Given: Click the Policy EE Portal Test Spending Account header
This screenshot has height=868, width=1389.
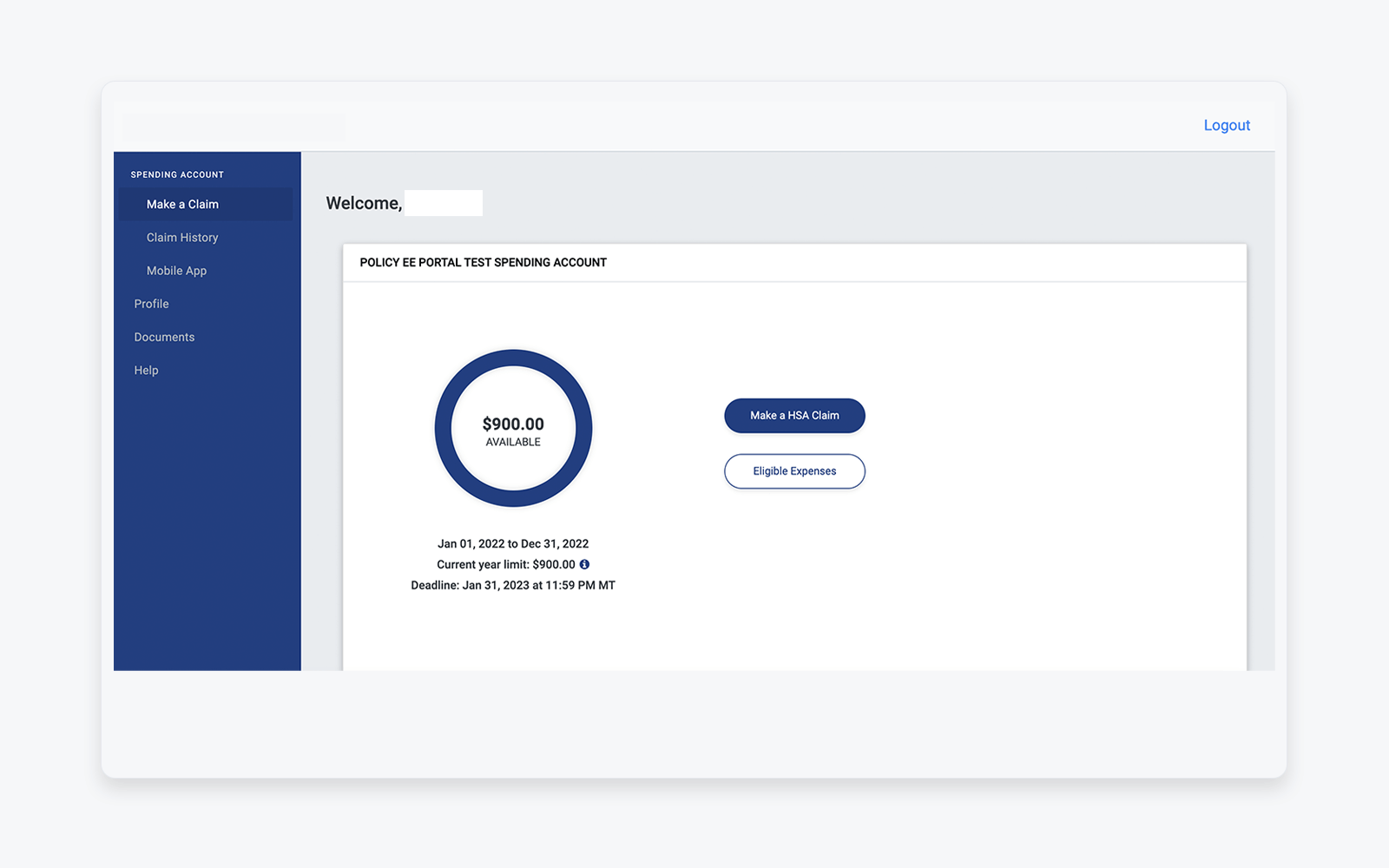Looking at the screenshot, I should coord(483,262).
